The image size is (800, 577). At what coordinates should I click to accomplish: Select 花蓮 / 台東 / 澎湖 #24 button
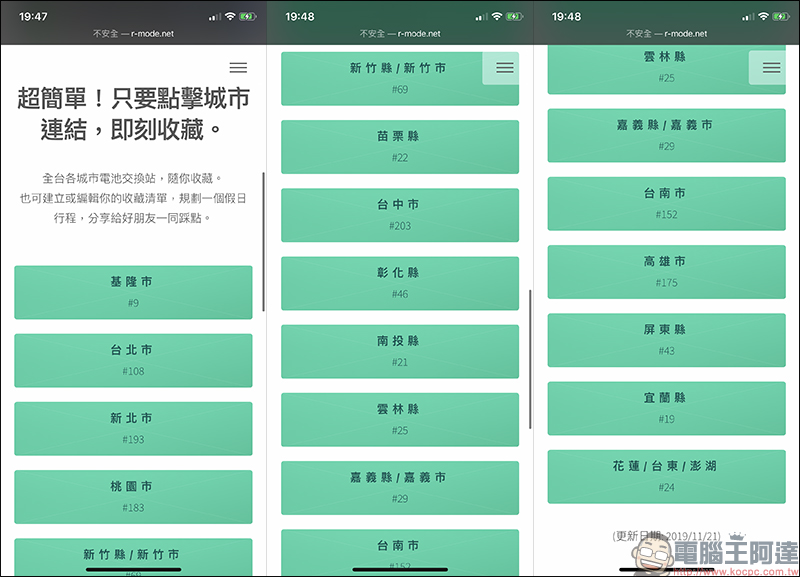point(666,476)
